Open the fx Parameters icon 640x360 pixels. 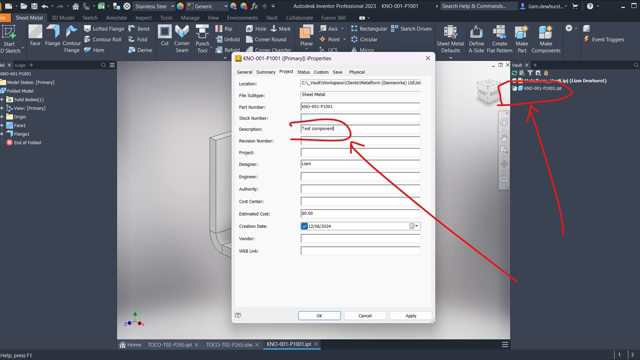[254, 6]
